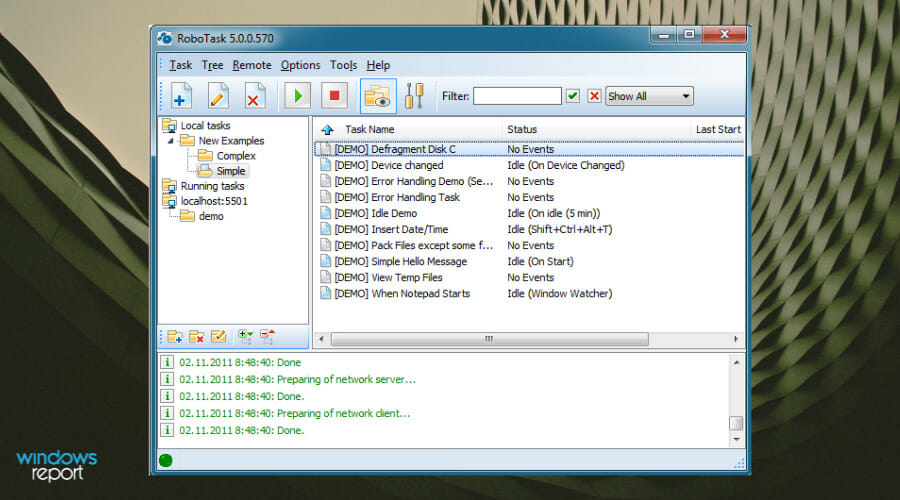Open the Tools menu
Image resolution: width=900 pixels, height=500 pixels.
point(343,65)
